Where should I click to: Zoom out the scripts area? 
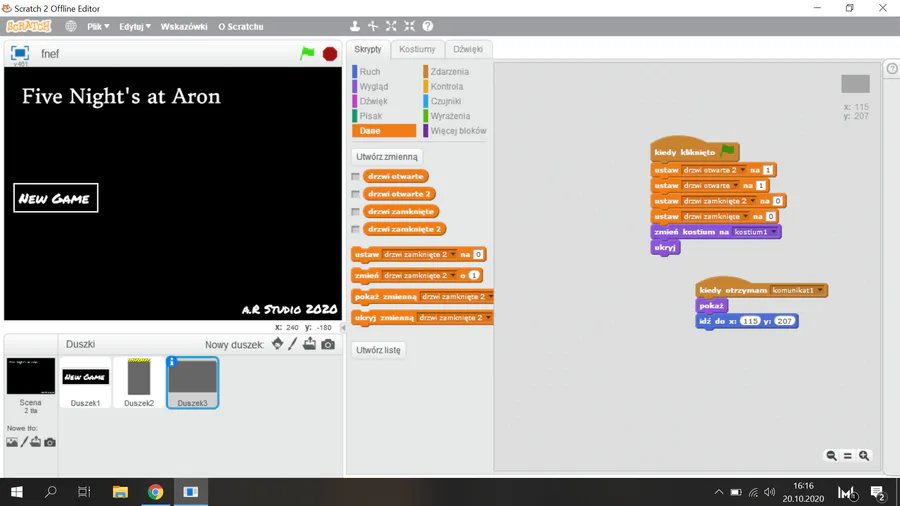(x=831, y=456)
